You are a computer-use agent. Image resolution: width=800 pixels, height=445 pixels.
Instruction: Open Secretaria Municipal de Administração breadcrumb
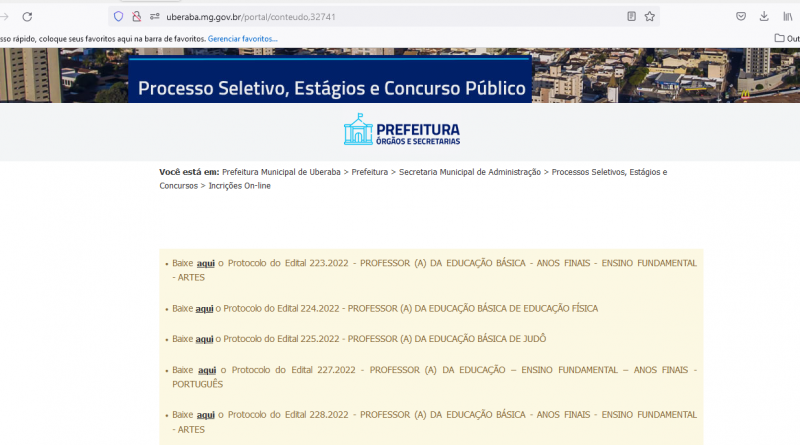469,172
